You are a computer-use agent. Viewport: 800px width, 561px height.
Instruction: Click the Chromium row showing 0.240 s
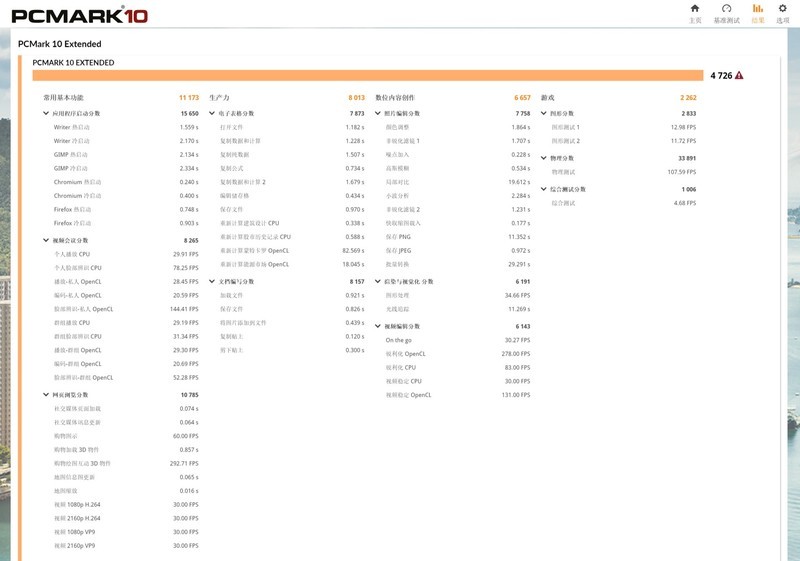click(126, 182)
